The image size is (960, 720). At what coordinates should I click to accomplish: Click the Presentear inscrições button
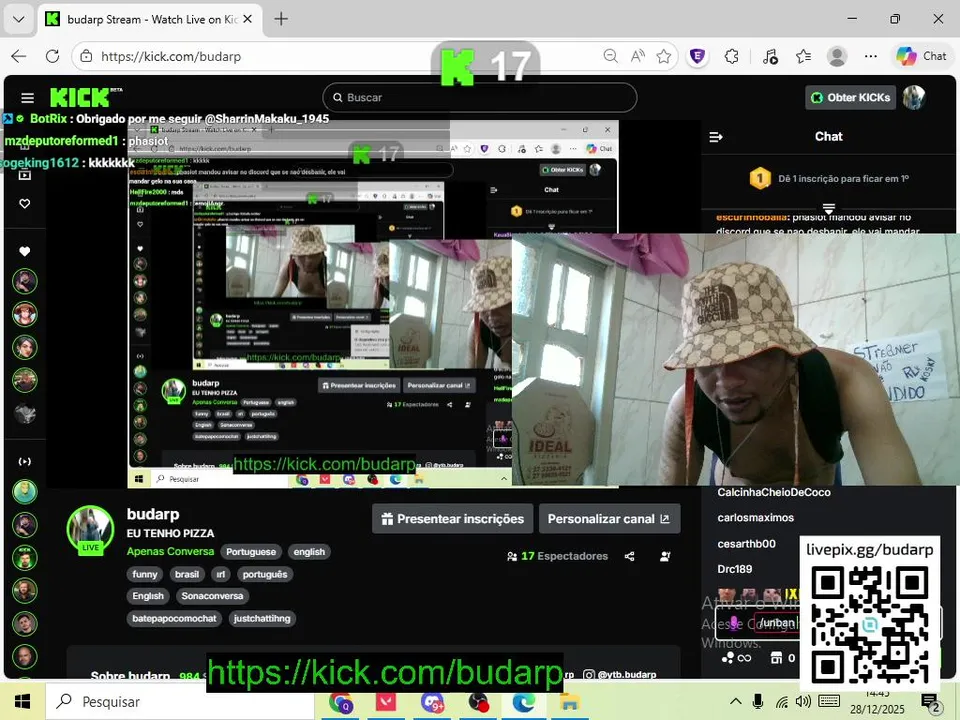pos(452,519)
